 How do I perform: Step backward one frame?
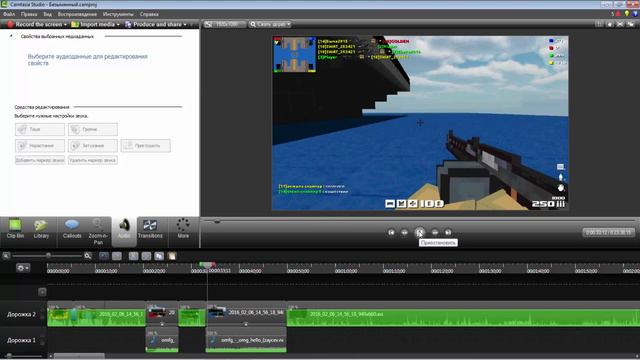(404, 232)
